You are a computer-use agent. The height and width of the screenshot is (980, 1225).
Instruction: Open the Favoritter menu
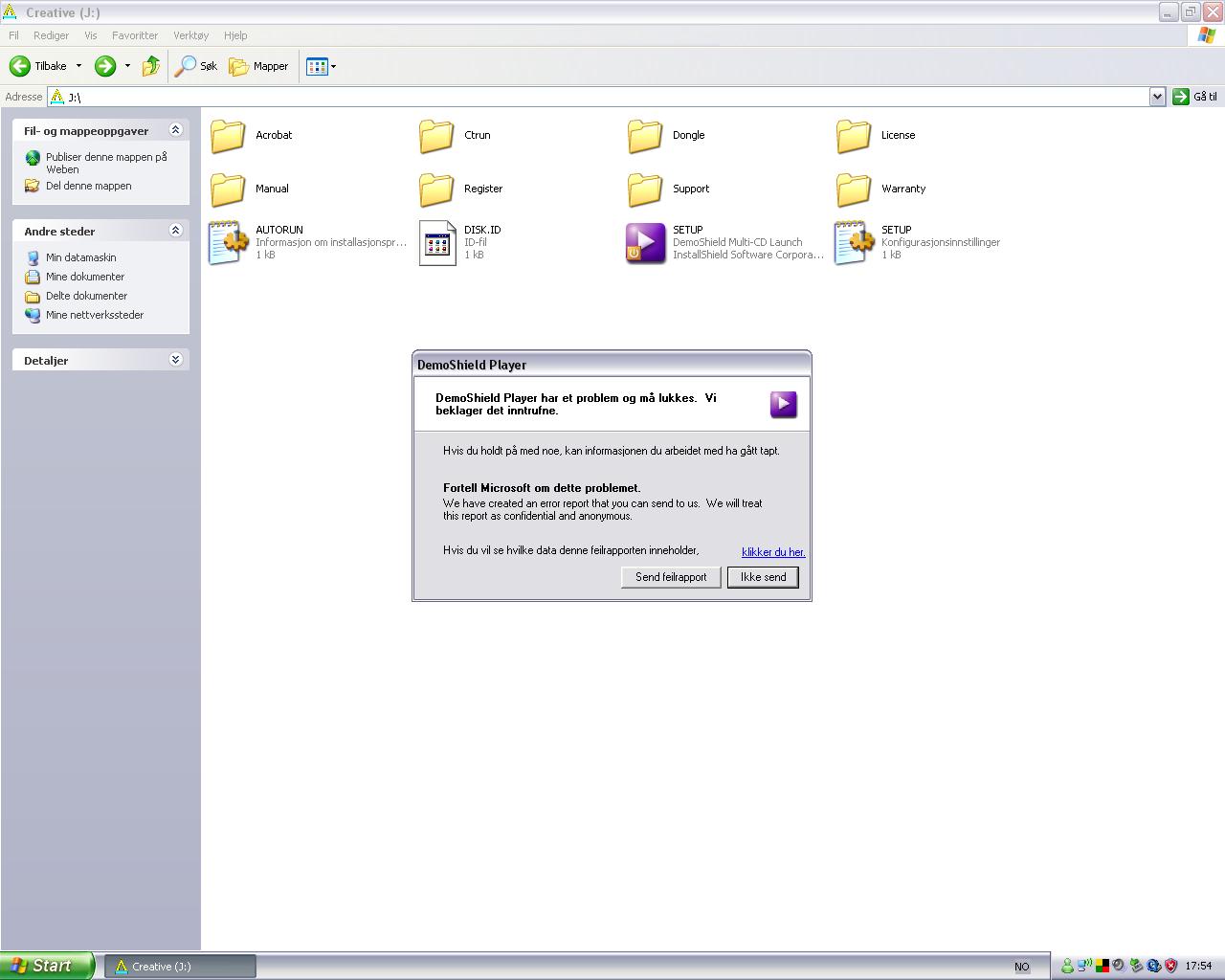click(x=135, y=35)
